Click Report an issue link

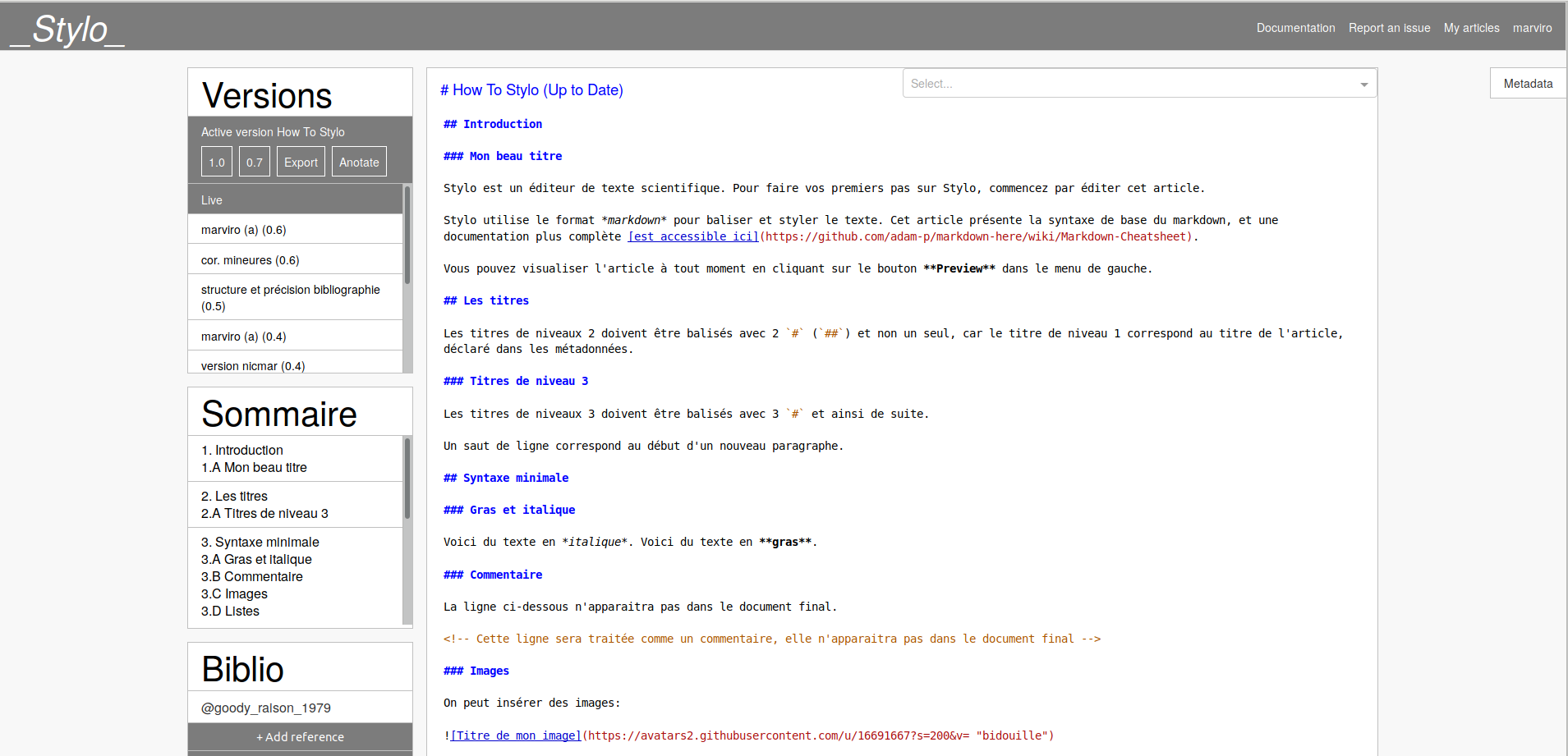click(1389, 28)
